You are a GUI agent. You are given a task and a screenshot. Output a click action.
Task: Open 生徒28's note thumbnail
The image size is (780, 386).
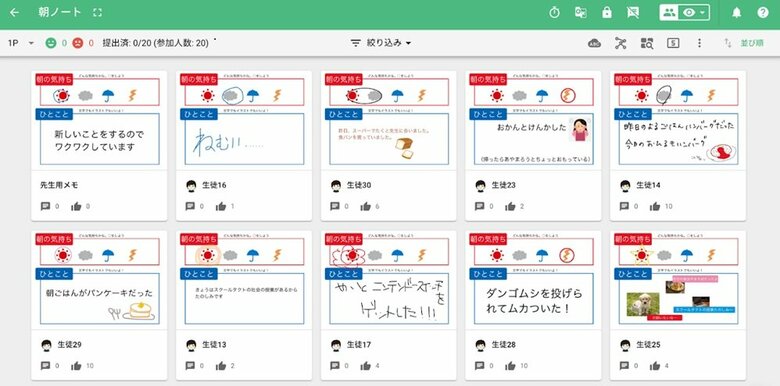pos(533,280)
